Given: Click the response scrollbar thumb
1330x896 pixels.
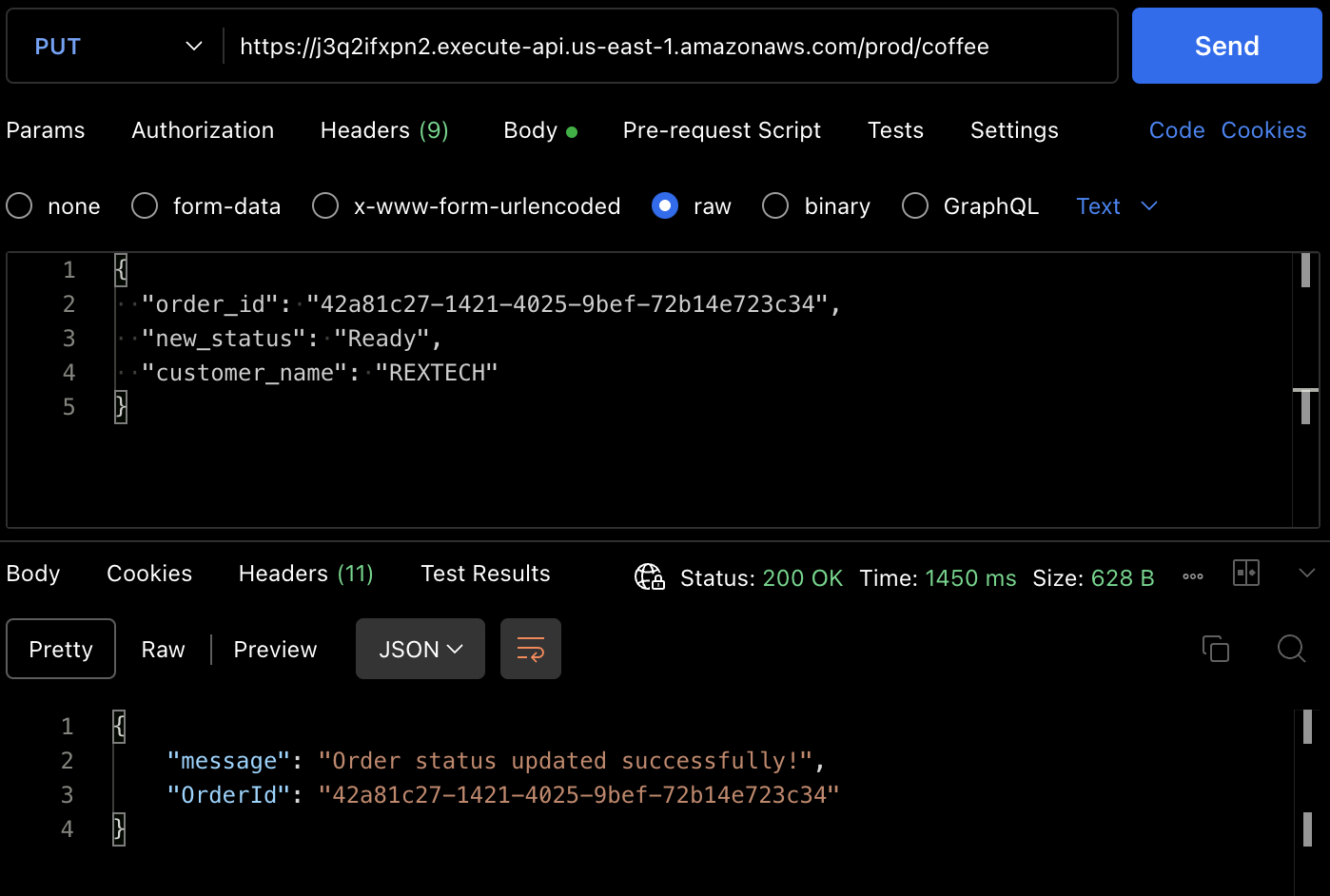Looking at the screenshot, I should click(x=1307, y=727).
